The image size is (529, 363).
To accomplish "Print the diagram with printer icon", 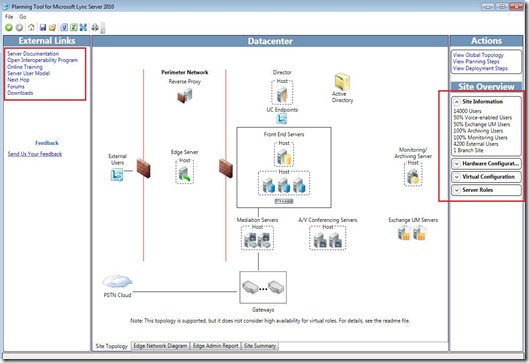I will pos(95,28).
